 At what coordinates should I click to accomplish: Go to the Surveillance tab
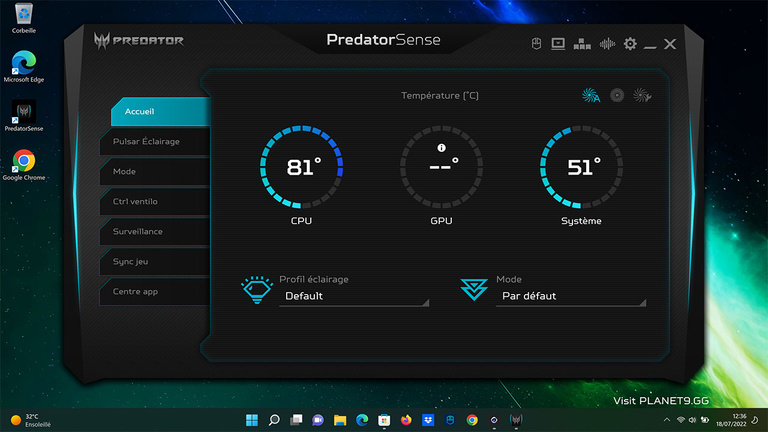point(155,231)
